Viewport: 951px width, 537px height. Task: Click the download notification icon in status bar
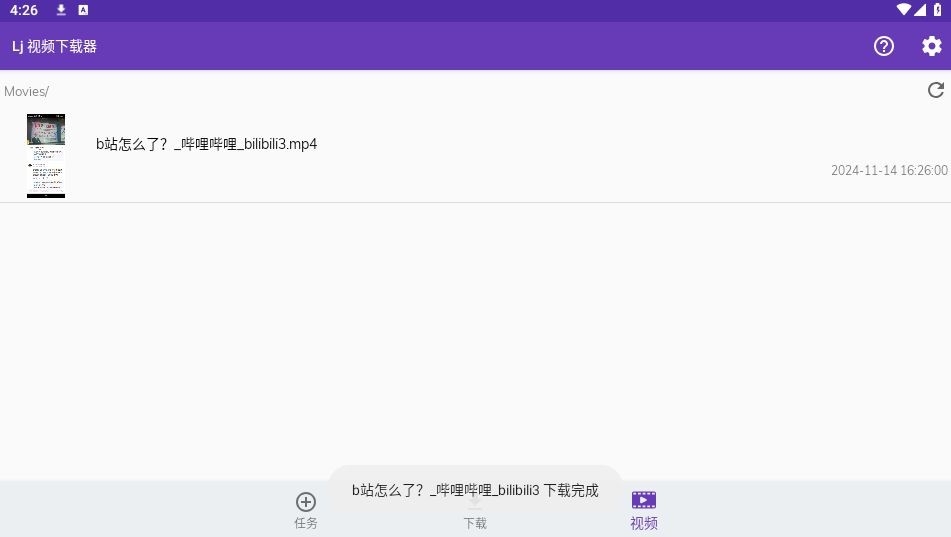[61, 10]
